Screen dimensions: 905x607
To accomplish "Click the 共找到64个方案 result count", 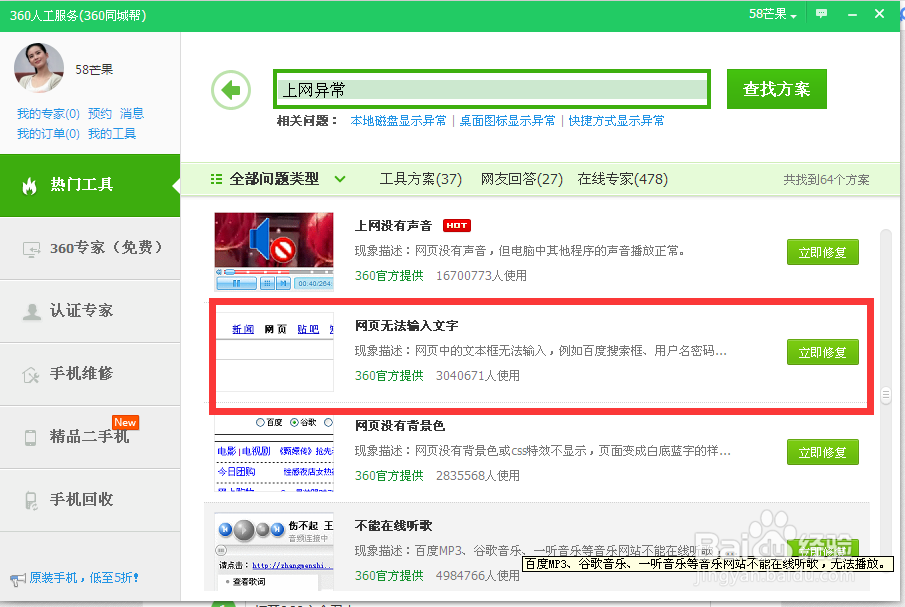I will pos(826,179).
